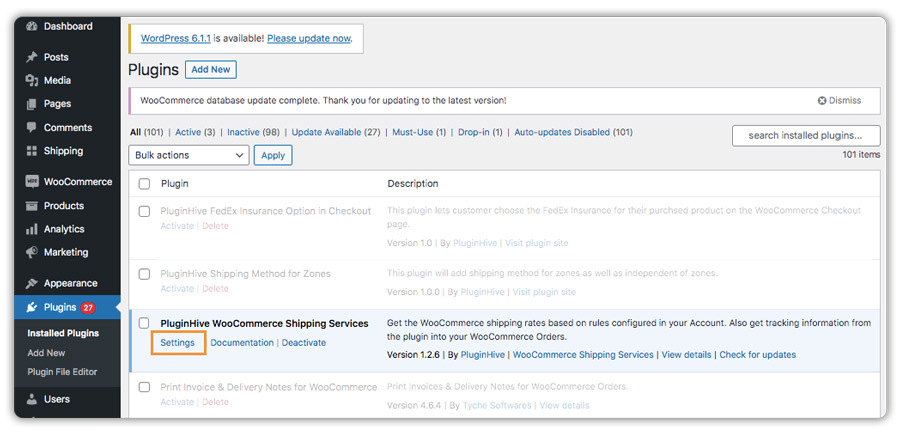
Task: Check PluginHive WooCommerce Shipping Services plugin
Action: pyautogui.click(x=145, y=323)
